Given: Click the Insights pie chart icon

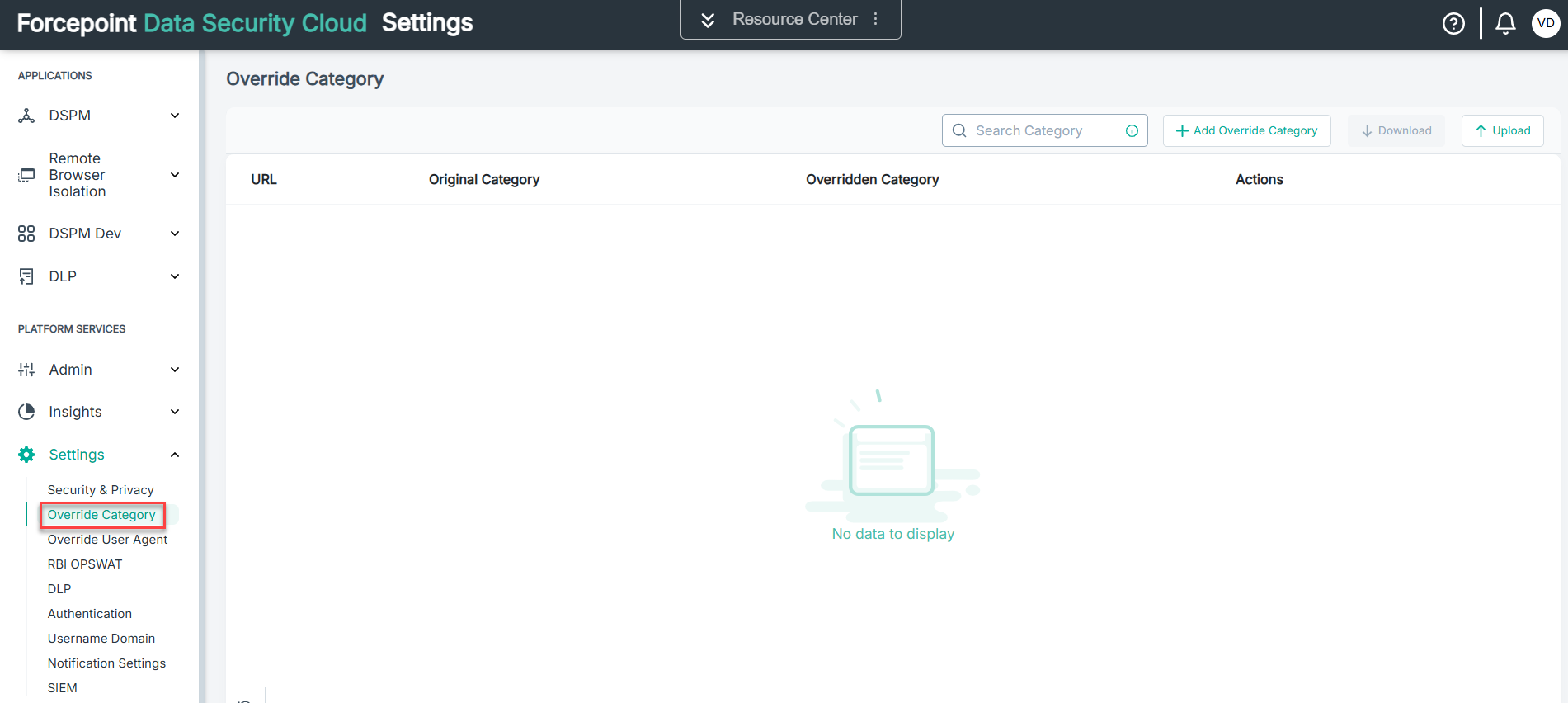Looking at the screenshot, I should point(26,412).
